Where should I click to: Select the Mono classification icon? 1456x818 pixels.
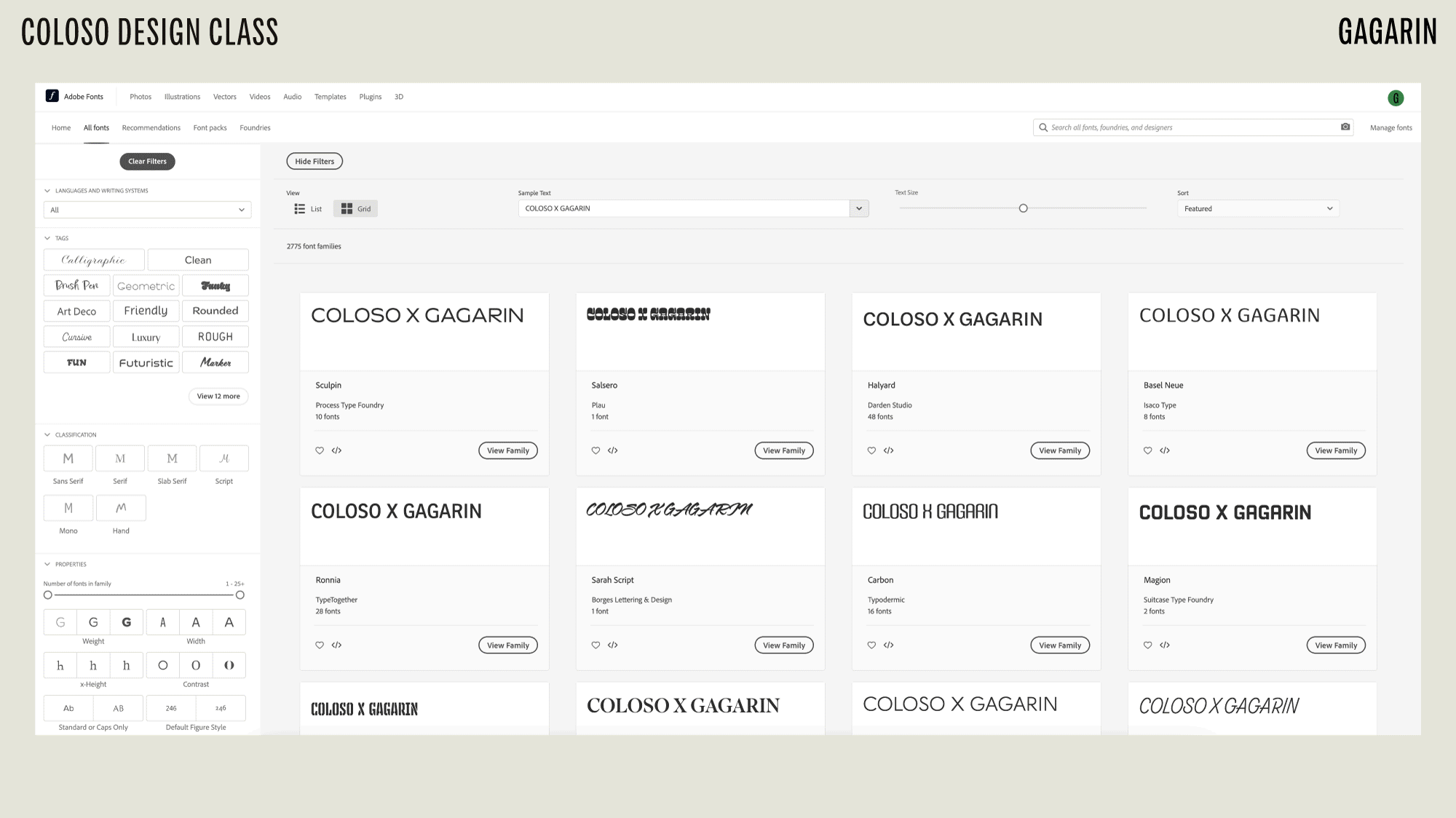[x=68, y=508]
